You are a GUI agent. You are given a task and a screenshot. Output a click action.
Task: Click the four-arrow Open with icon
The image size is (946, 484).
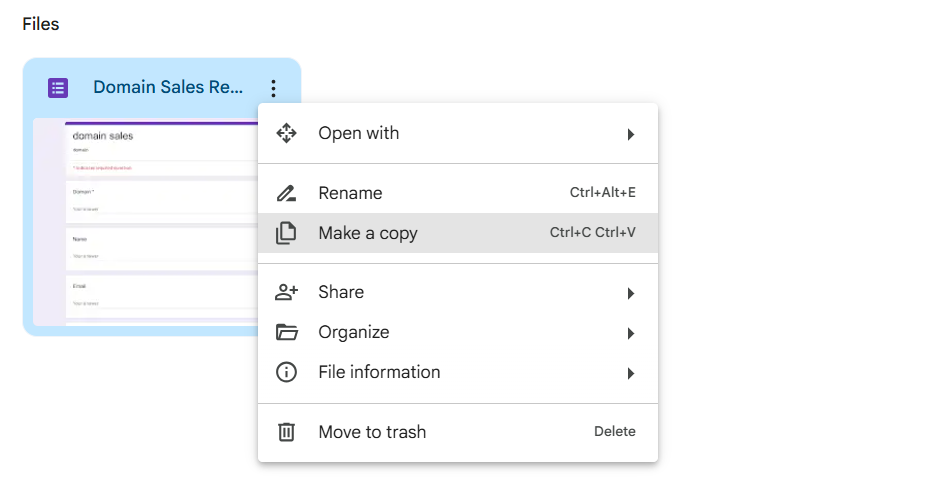coord(286,133)
